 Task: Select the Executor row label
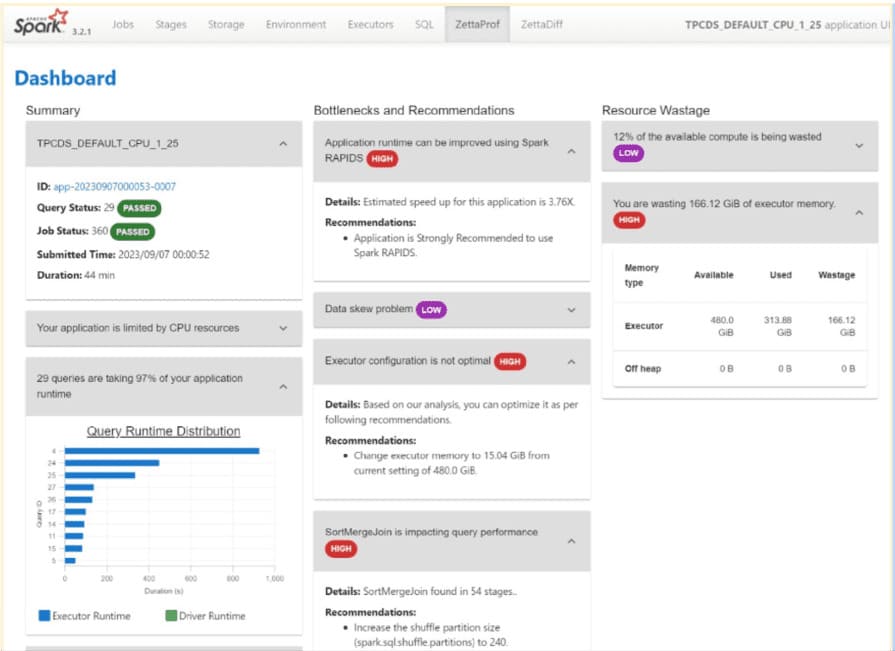(644, 326)
